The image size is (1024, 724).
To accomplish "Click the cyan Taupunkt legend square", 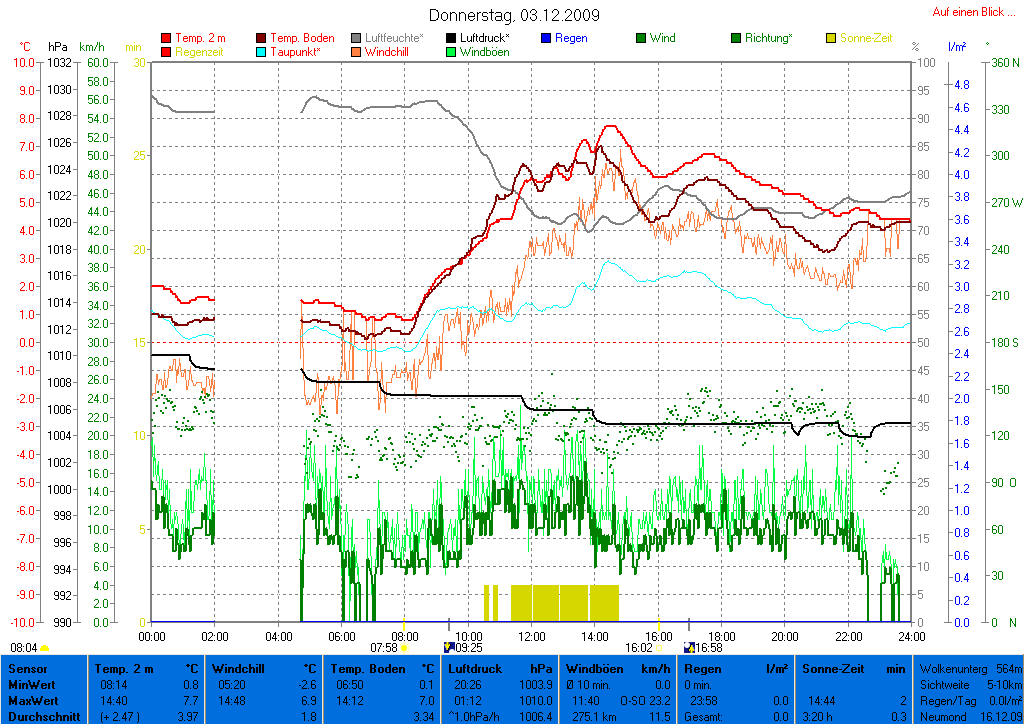I will tap(262, 51).
